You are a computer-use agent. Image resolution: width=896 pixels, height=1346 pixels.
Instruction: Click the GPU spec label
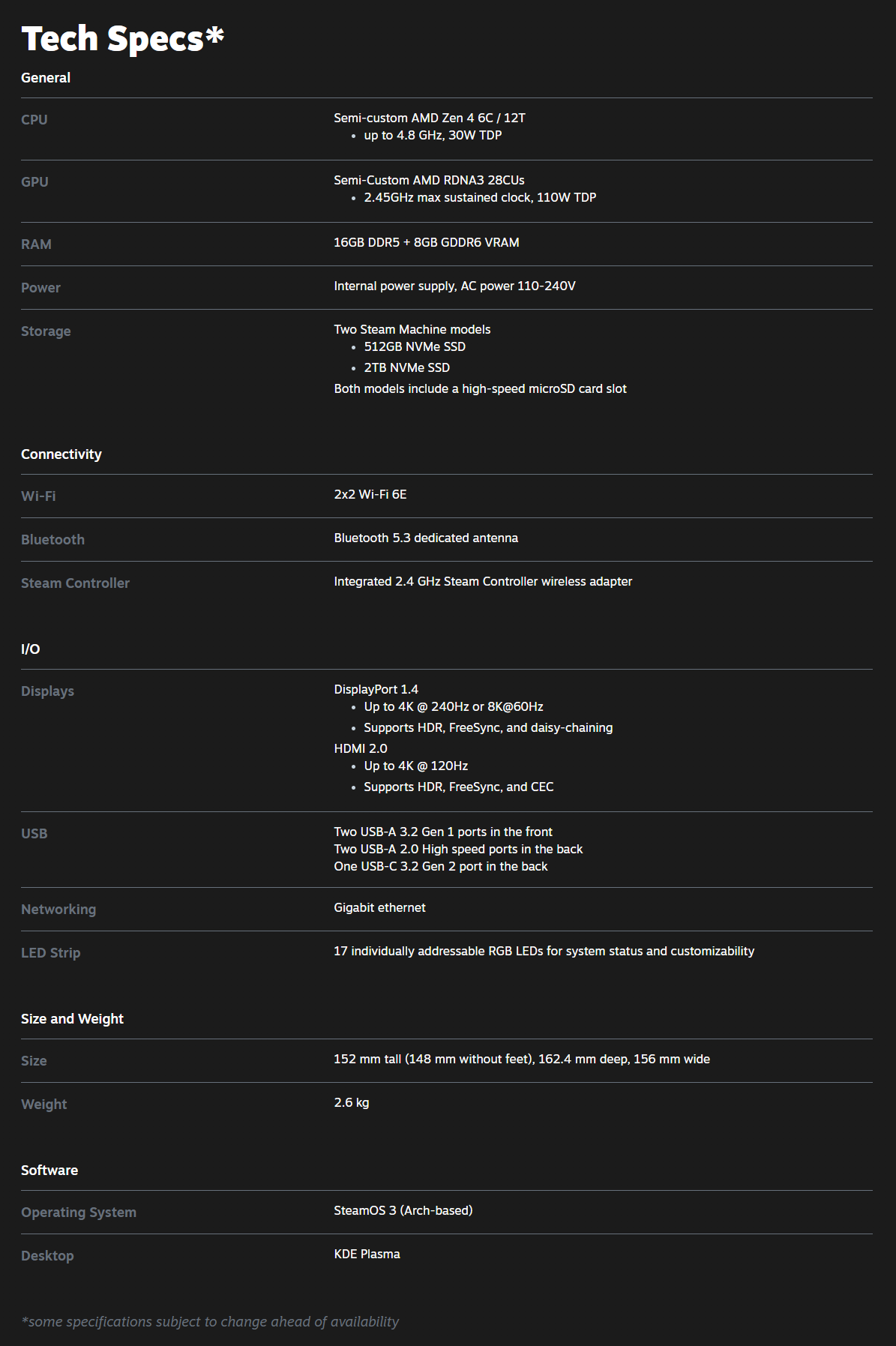tap(34, 182)
